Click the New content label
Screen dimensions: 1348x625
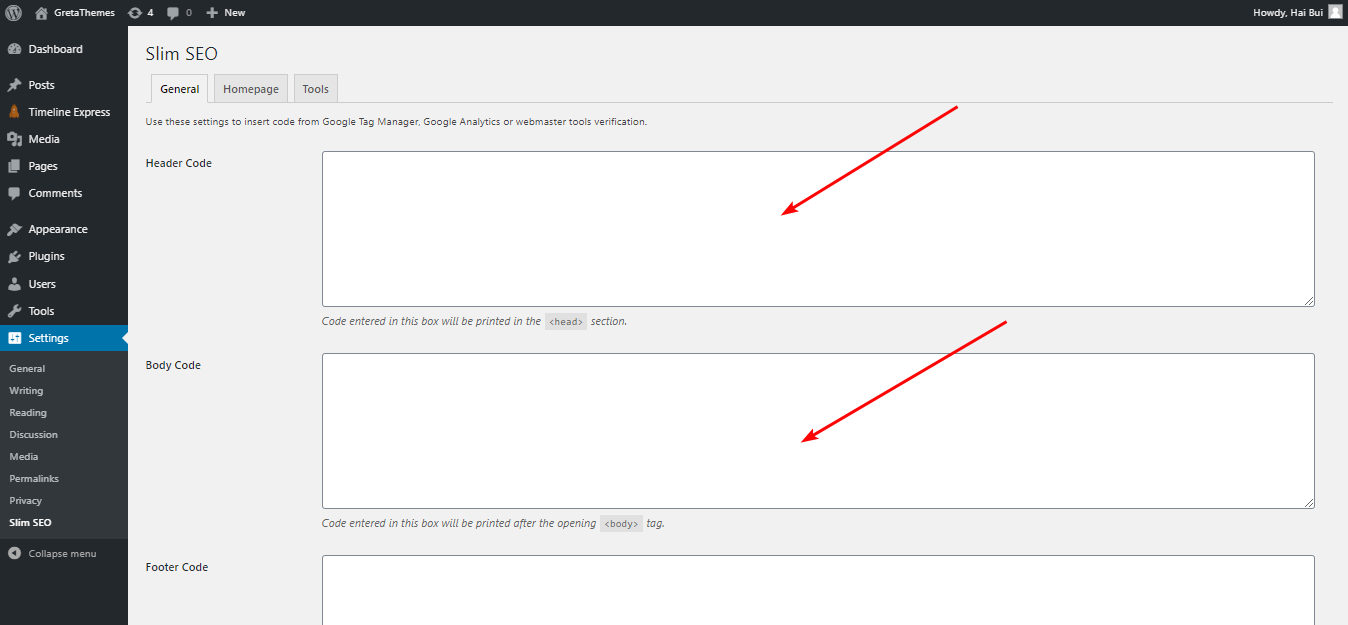coord(235,13)
